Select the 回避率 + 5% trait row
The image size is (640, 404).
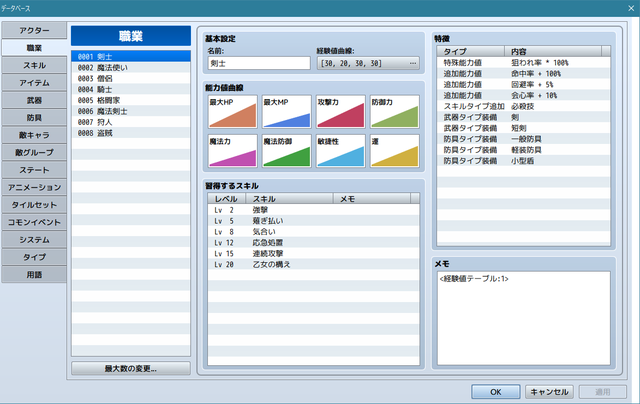pyautogui.click(x=524, y=84)
